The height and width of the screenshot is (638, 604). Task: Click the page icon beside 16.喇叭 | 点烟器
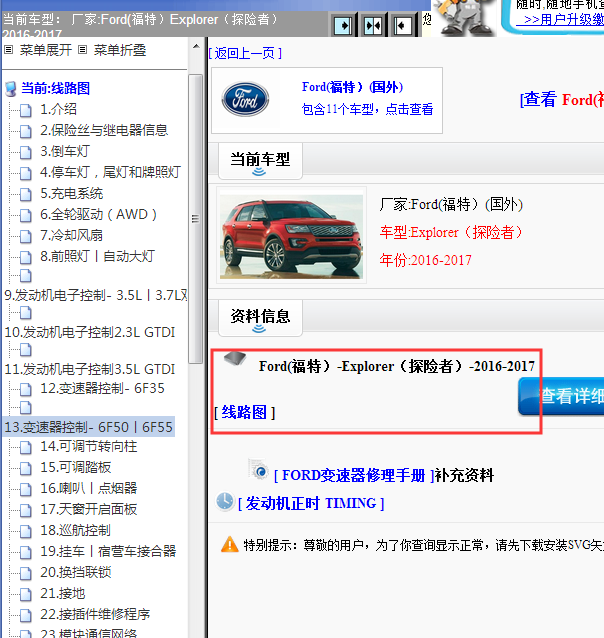pyautogui.click(x=25, y=489)
